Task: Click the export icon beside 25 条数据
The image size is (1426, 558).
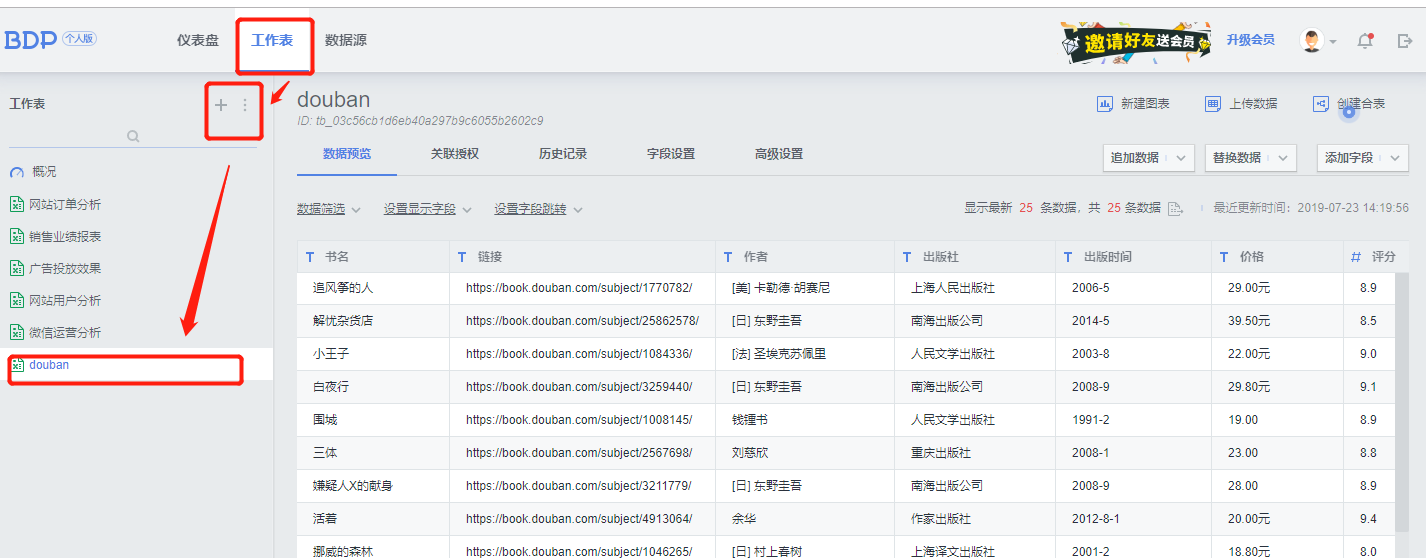Action: point(1175,208)
